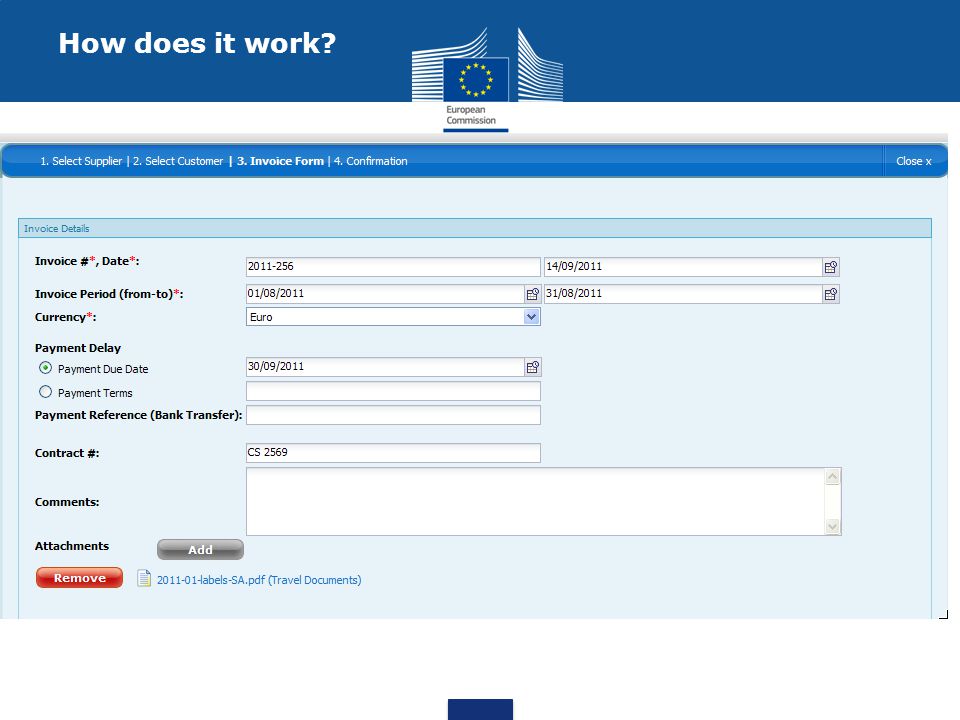Viewport: 960px width, 720px height.
Task: Click the How does it work? heading
Action: [197, 43]
